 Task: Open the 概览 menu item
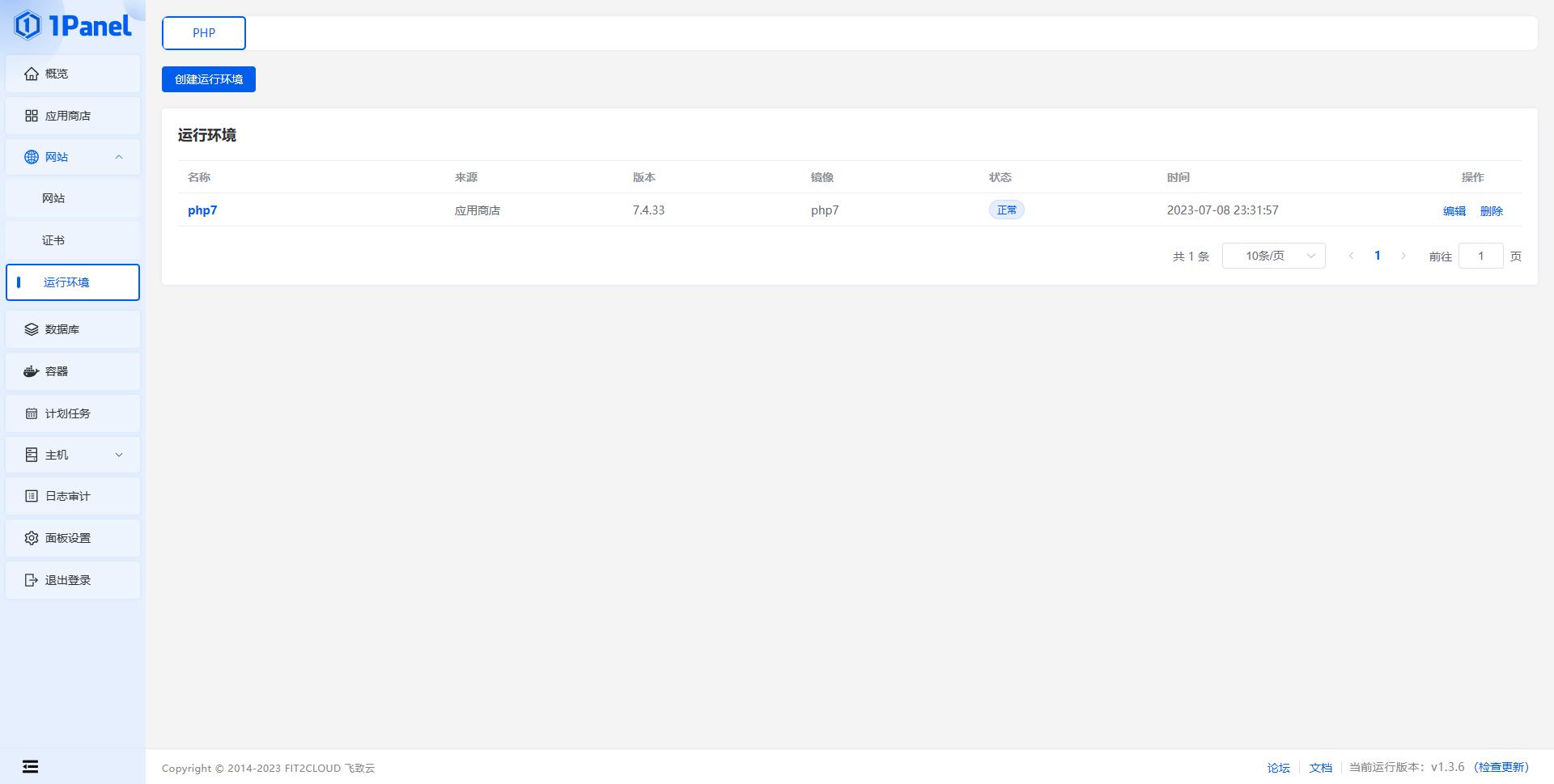tap(73, 74)
